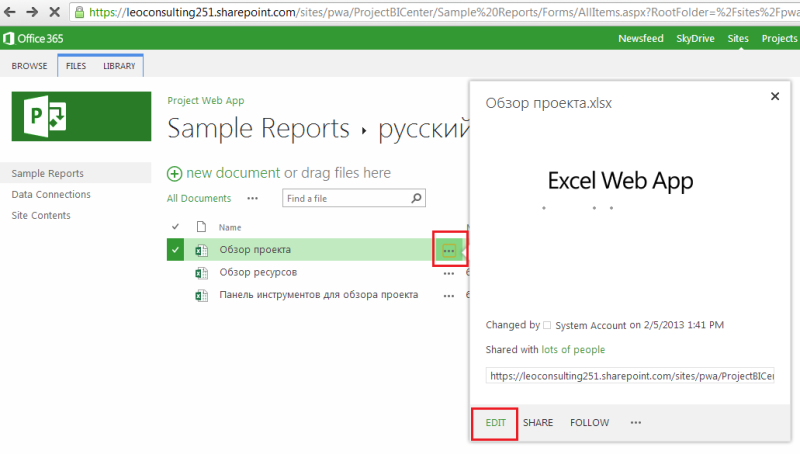Image resolution: width=800 pixels, height=454 pixels.
Task: Switch to the BROWSE ribbon tab
Action: point(29,66)
